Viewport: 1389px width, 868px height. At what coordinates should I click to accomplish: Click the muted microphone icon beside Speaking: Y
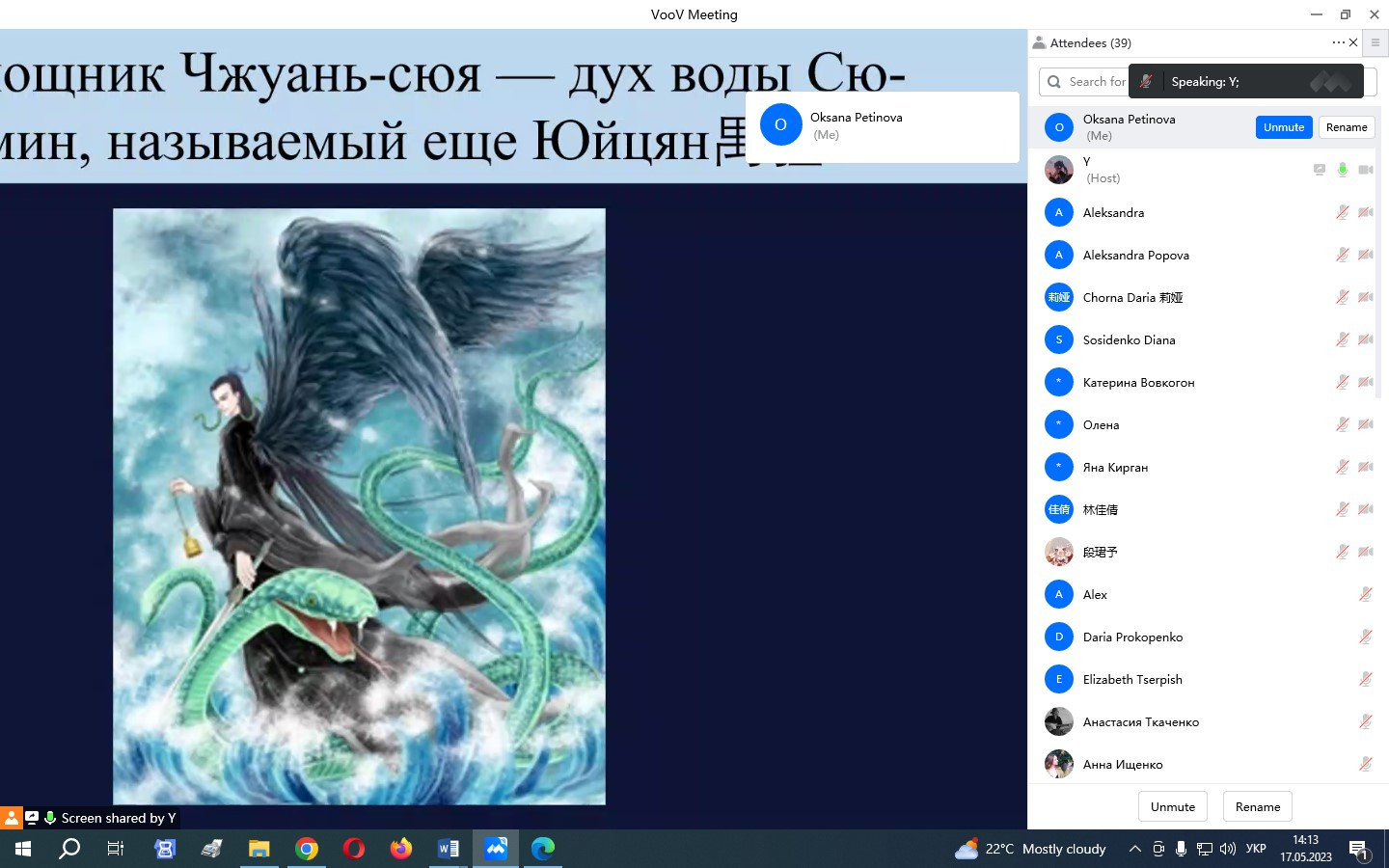coord(1146,82)
